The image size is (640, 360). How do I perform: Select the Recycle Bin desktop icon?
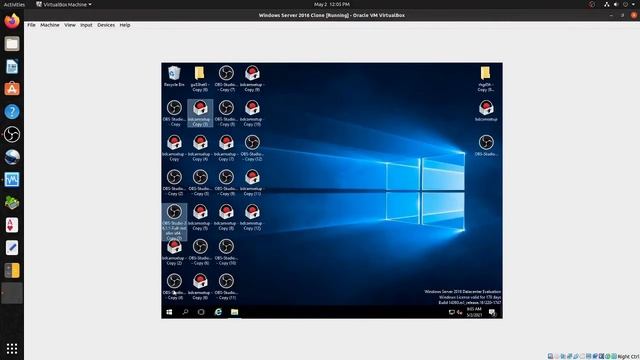pos(174,76)
